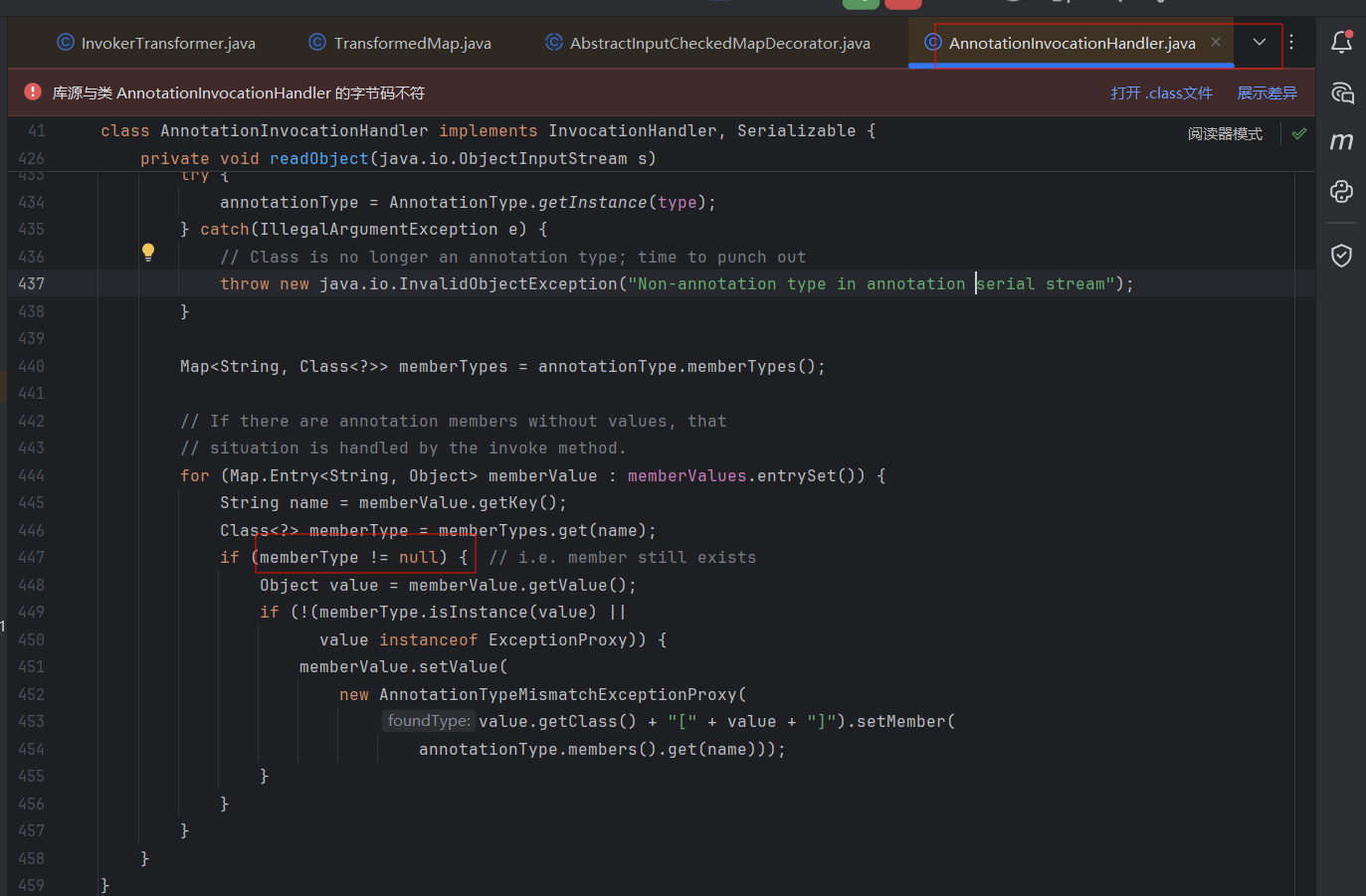Select the AnnotationInvocationHandler.java tab
Screen dimensions: 1366x896
1072,43
